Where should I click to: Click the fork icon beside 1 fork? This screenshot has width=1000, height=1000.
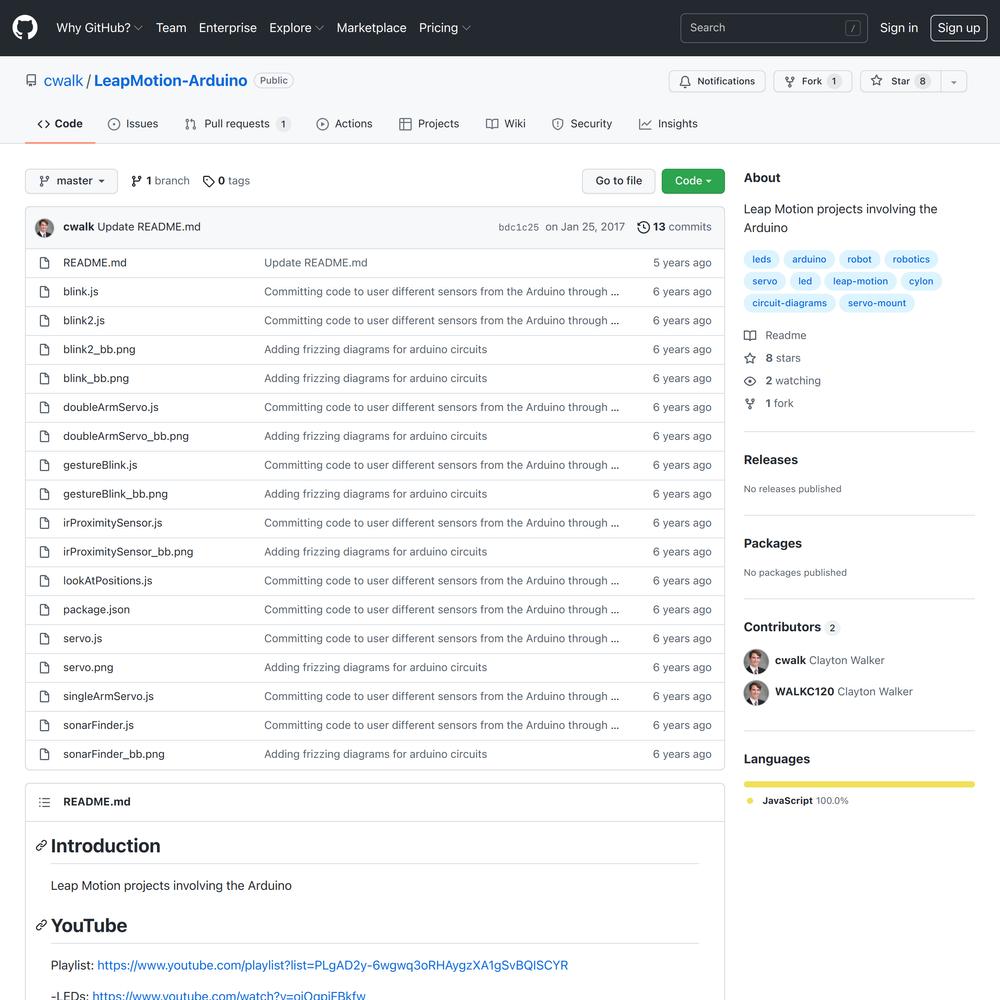(x=750, y=404)
